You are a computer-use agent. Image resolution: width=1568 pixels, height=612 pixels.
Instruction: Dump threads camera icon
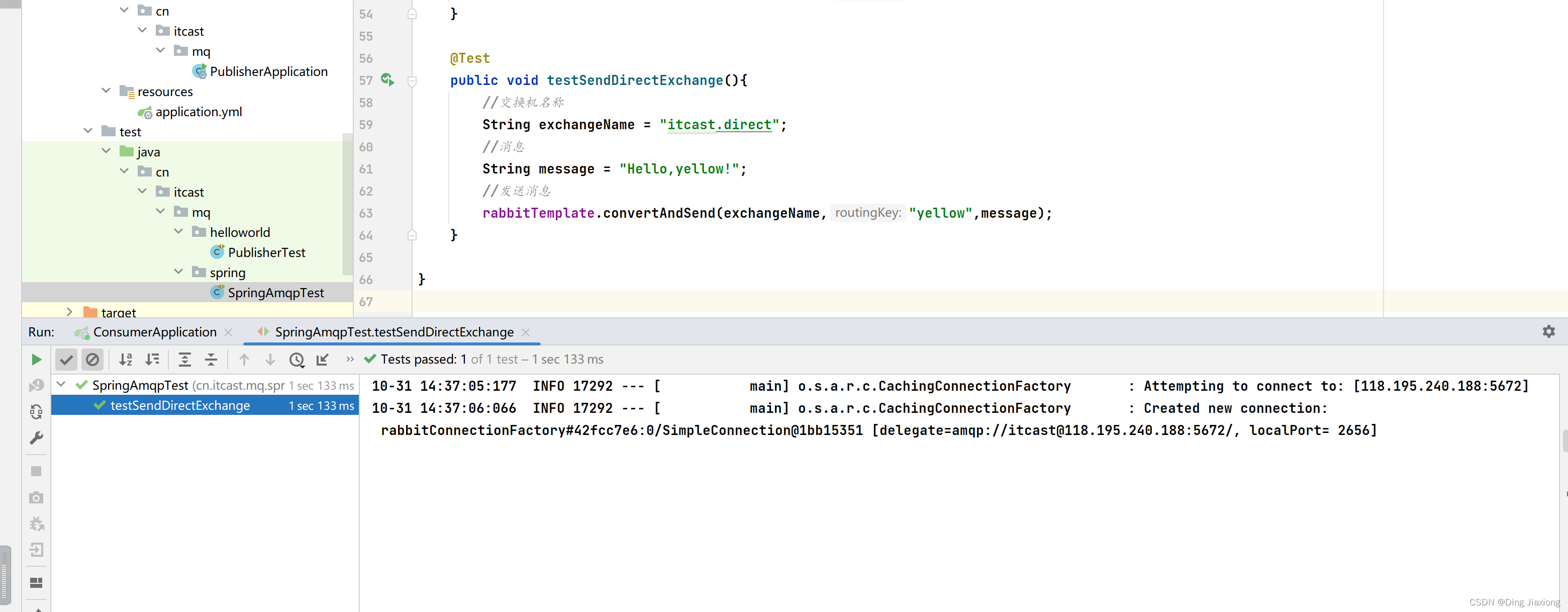(37, 497)
